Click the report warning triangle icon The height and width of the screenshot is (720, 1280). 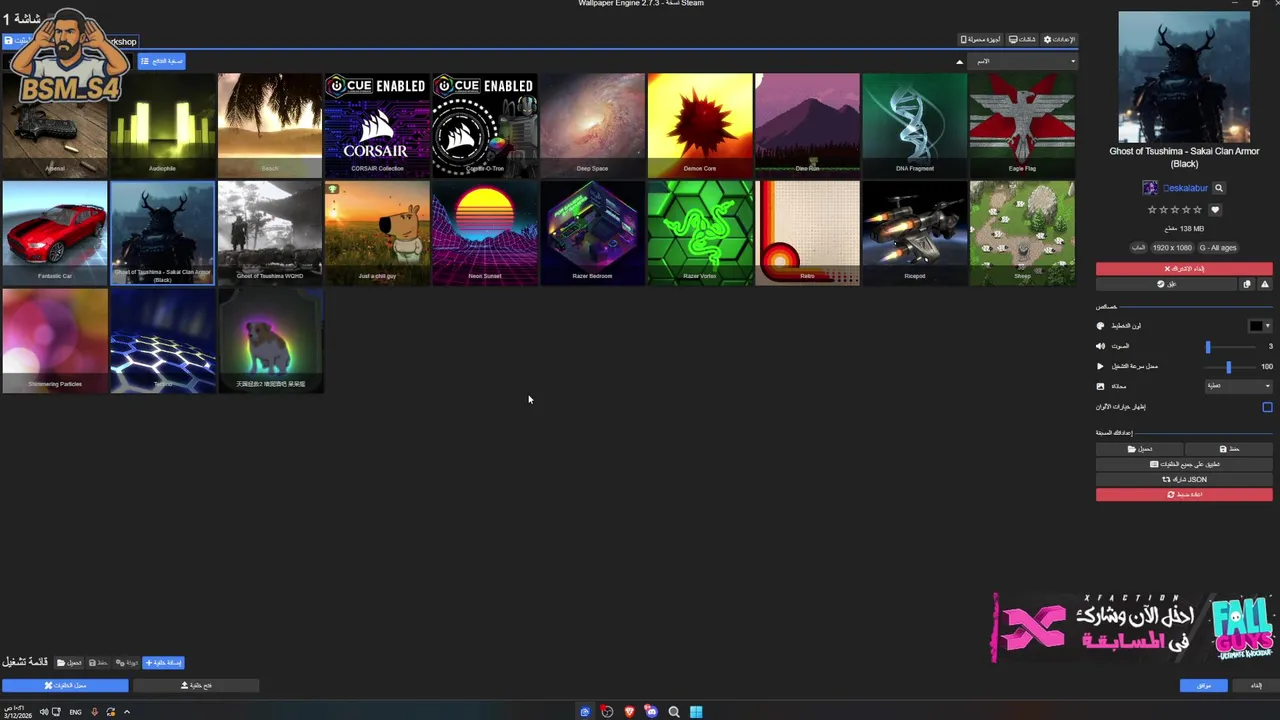pyautogui.click(x=1265, y=284)
